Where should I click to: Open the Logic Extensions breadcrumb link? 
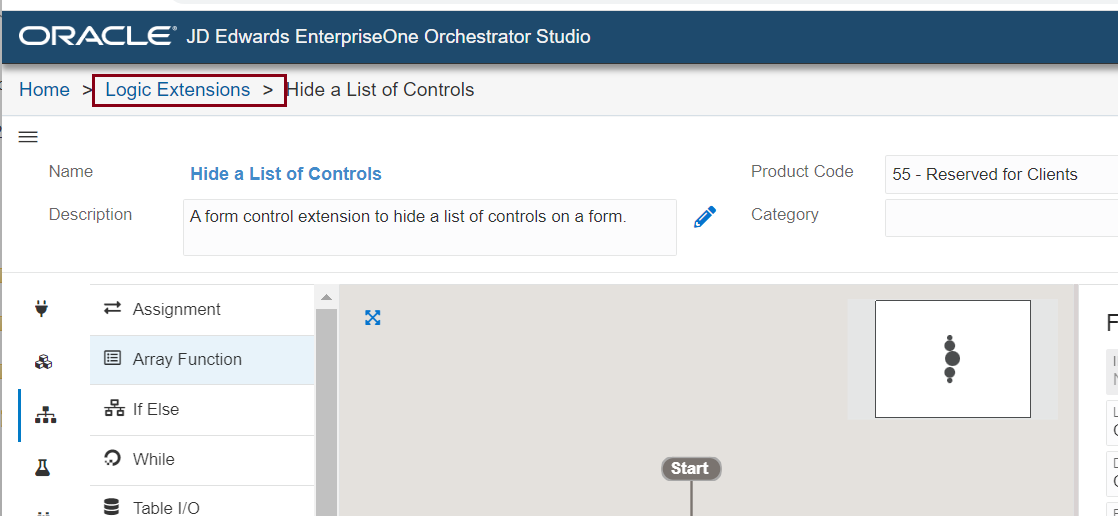click(177, 90)
